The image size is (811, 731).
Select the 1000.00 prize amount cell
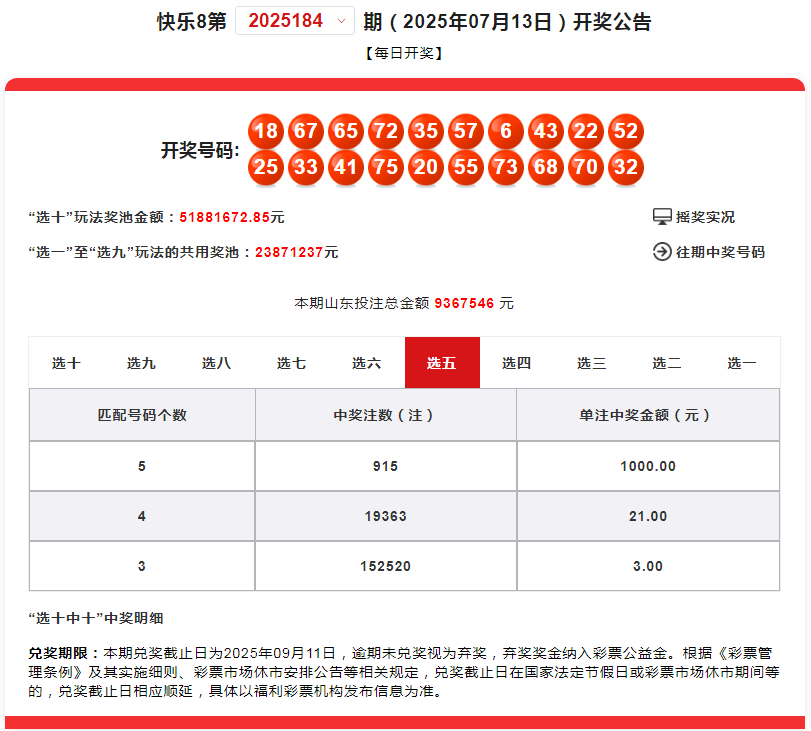point(648,466)
